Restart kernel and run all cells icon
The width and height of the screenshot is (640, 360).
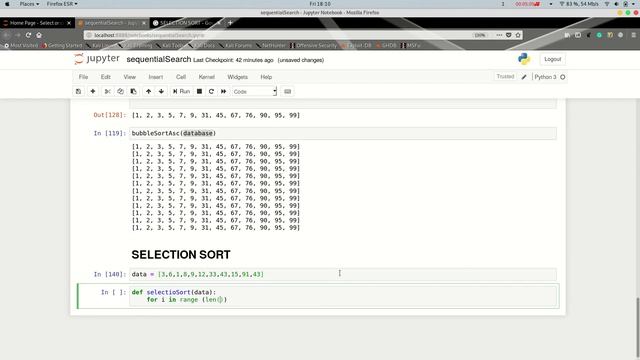tap(223, 91)
